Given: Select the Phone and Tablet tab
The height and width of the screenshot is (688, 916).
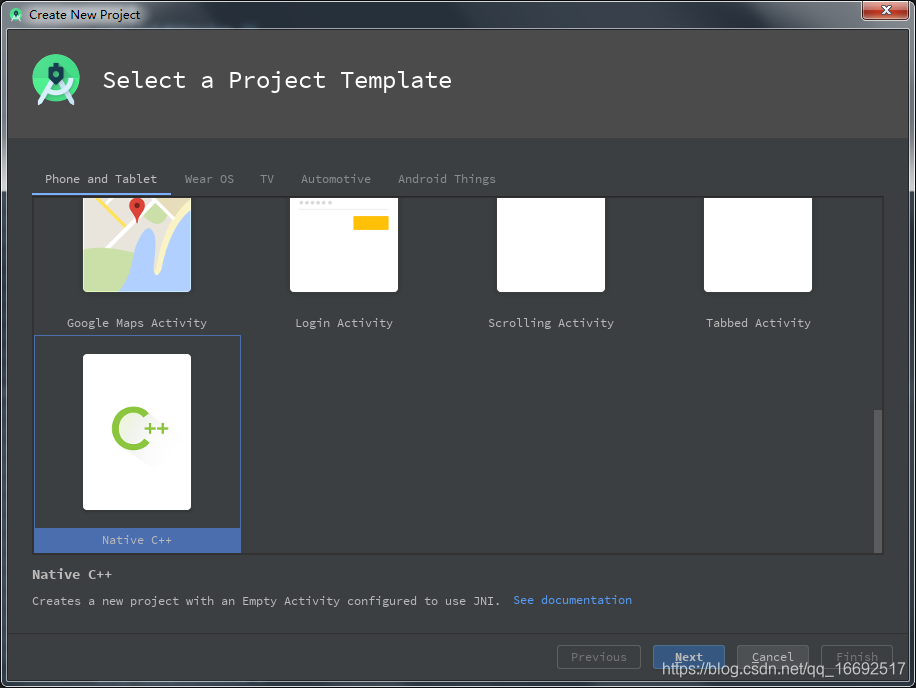Looking at the screenshot, I should coord(101,179).
